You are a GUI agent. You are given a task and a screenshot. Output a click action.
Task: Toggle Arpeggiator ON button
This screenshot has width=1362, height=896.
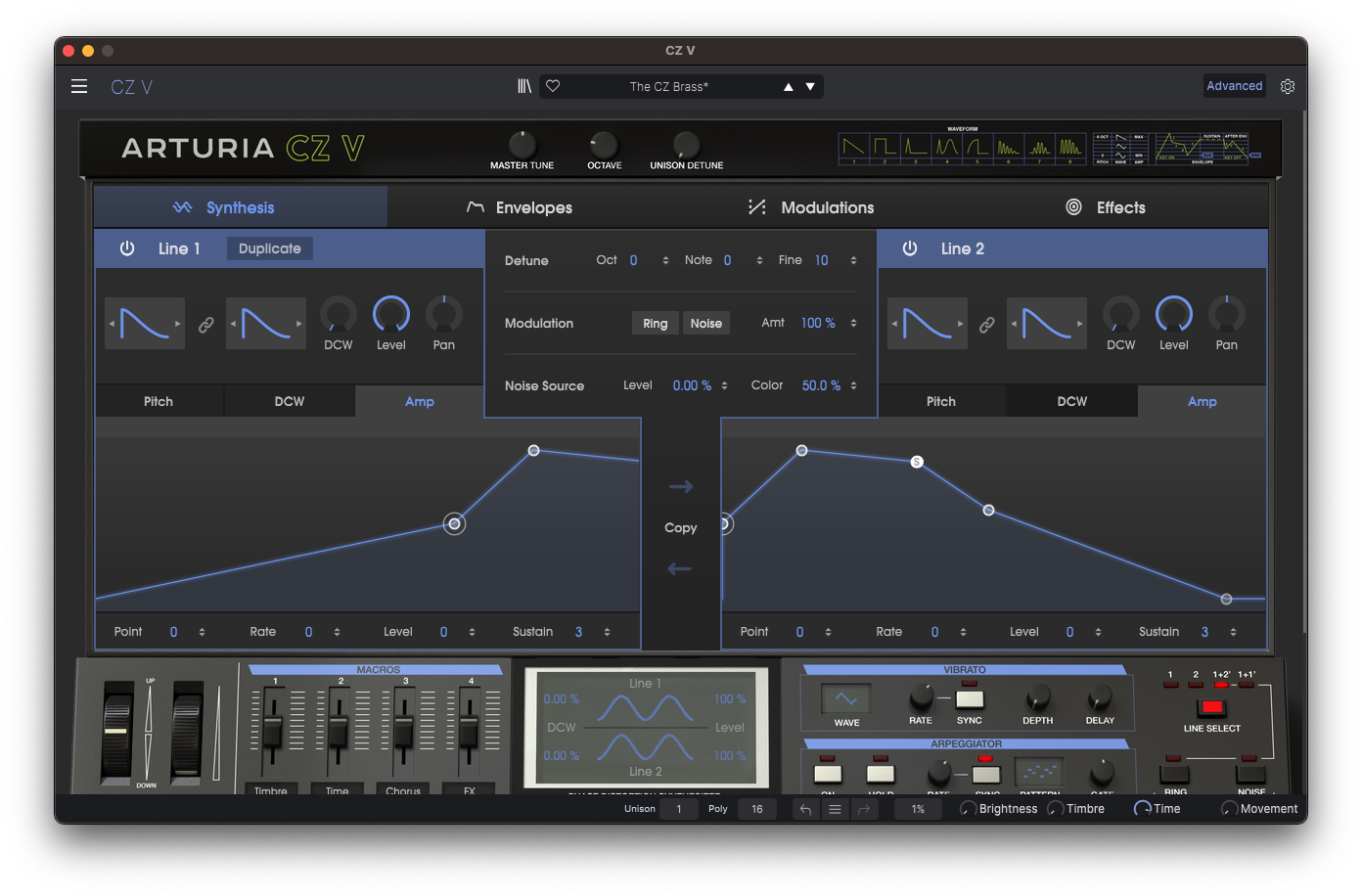[x=828, y=774]
